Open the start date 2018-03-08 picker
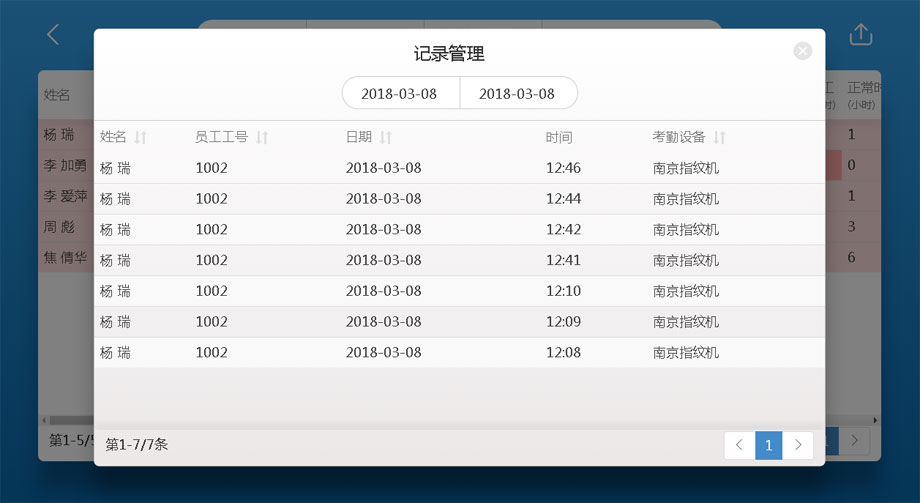The height and width of the screenshot is (503, 920). tap(400, 93)
